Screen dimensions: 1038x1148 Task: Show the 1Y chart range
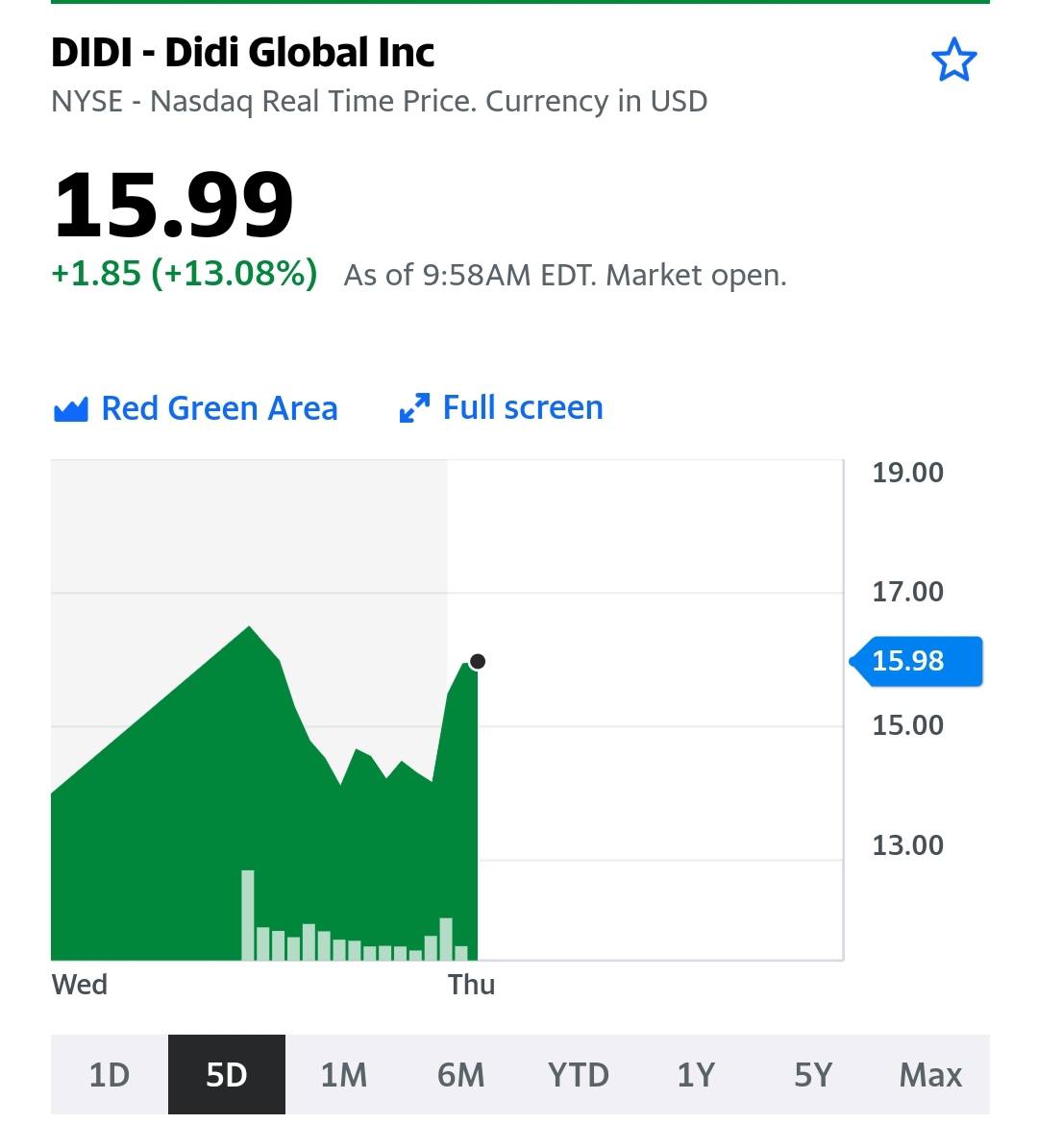(695, 1074)
